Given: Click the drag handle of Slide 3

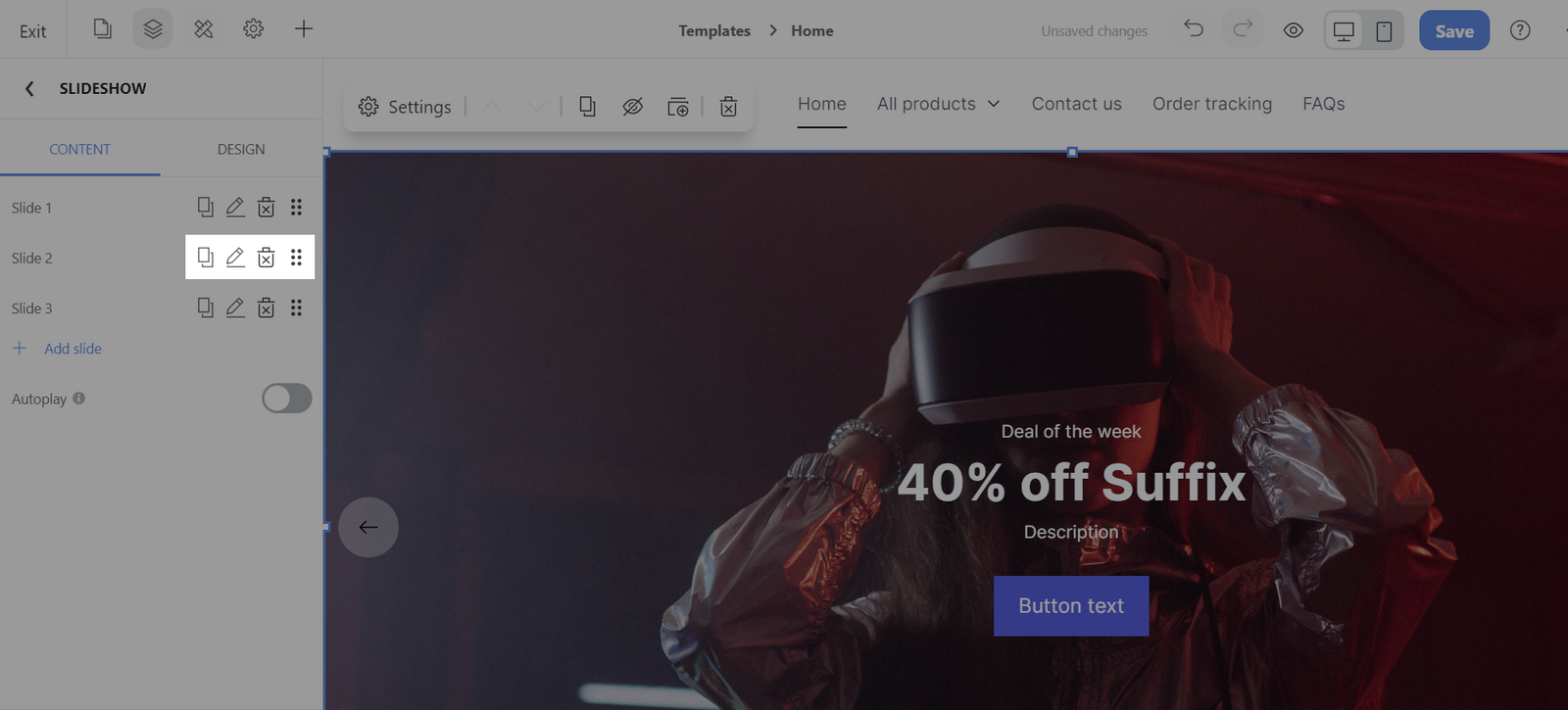Looking at the screenshot, I should (x=296, y=308).
